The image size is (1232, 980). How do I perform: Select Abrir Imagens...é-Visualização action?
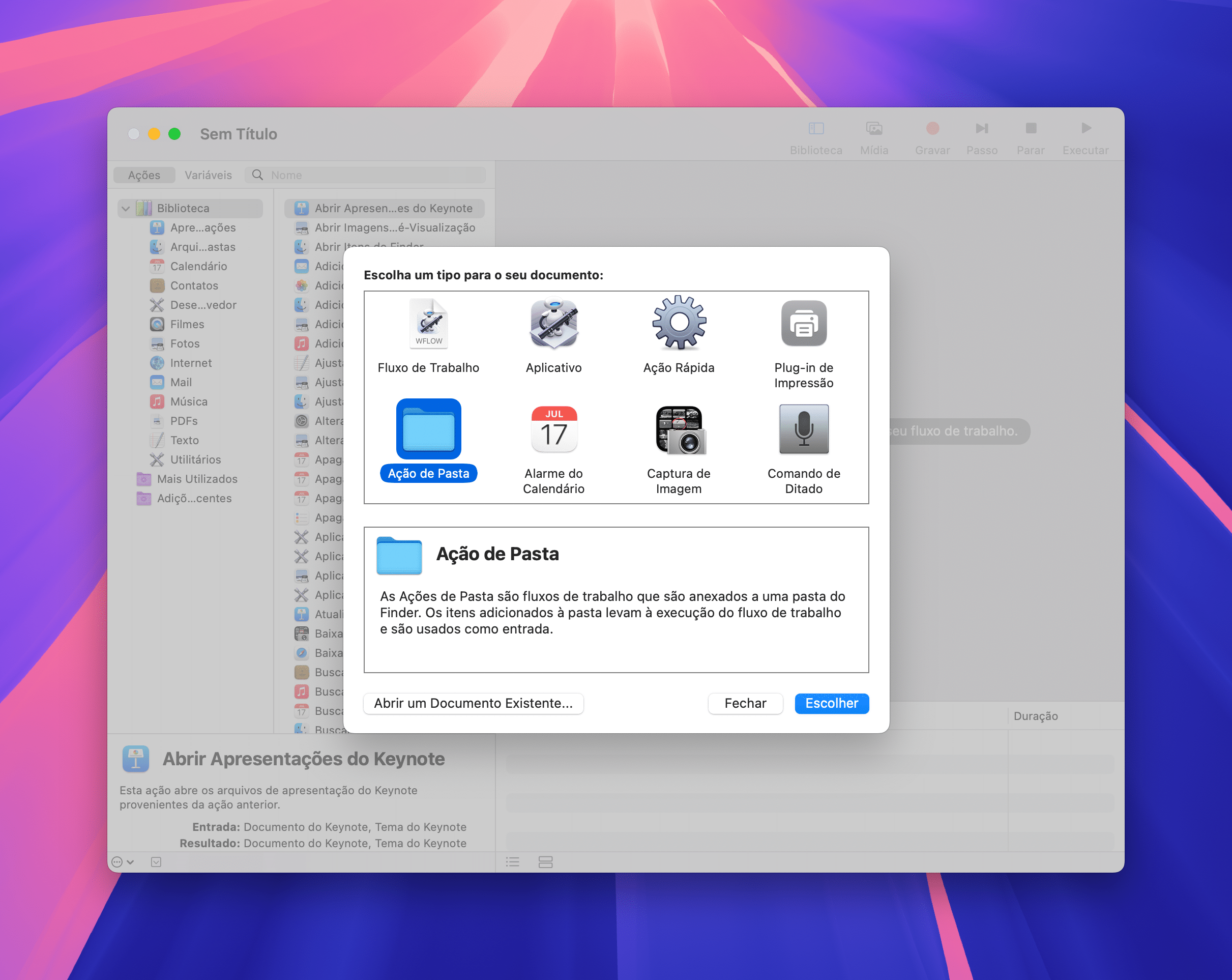point(384,227)
